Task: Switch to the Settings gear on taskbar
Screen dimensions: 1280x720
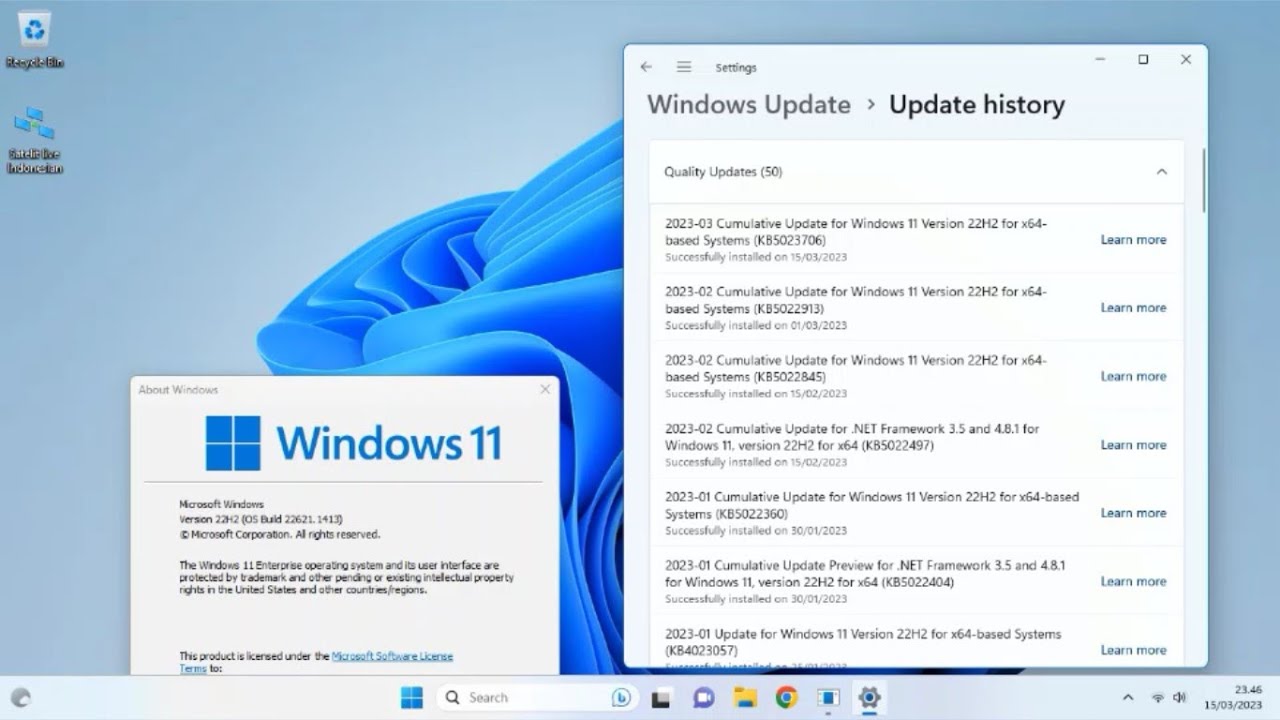Action: click(869, 698)
